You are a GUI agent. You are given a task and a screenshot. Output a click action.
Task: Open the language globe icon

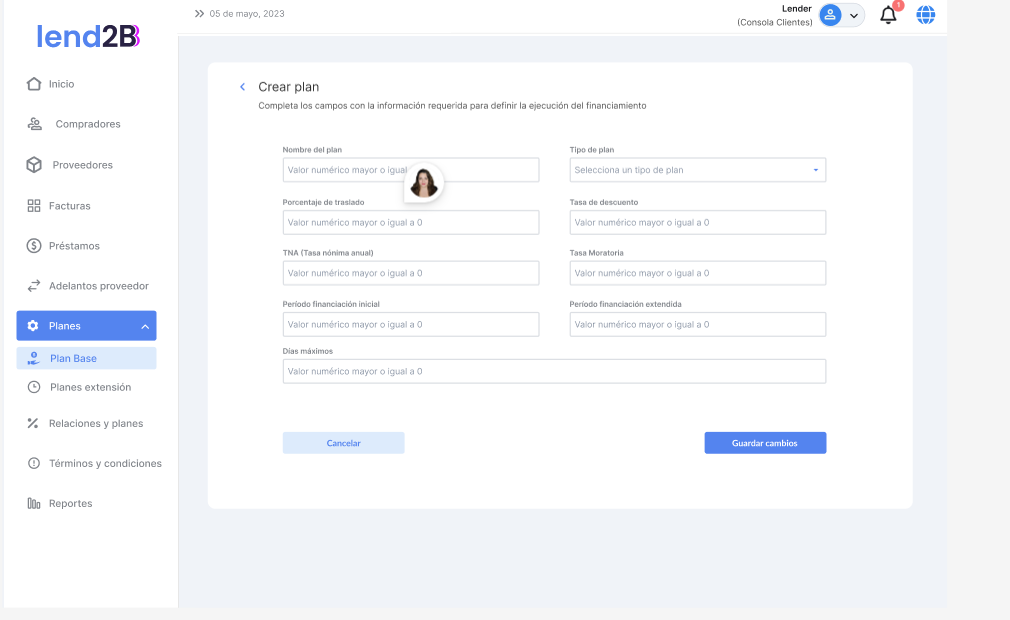[926, 15]
